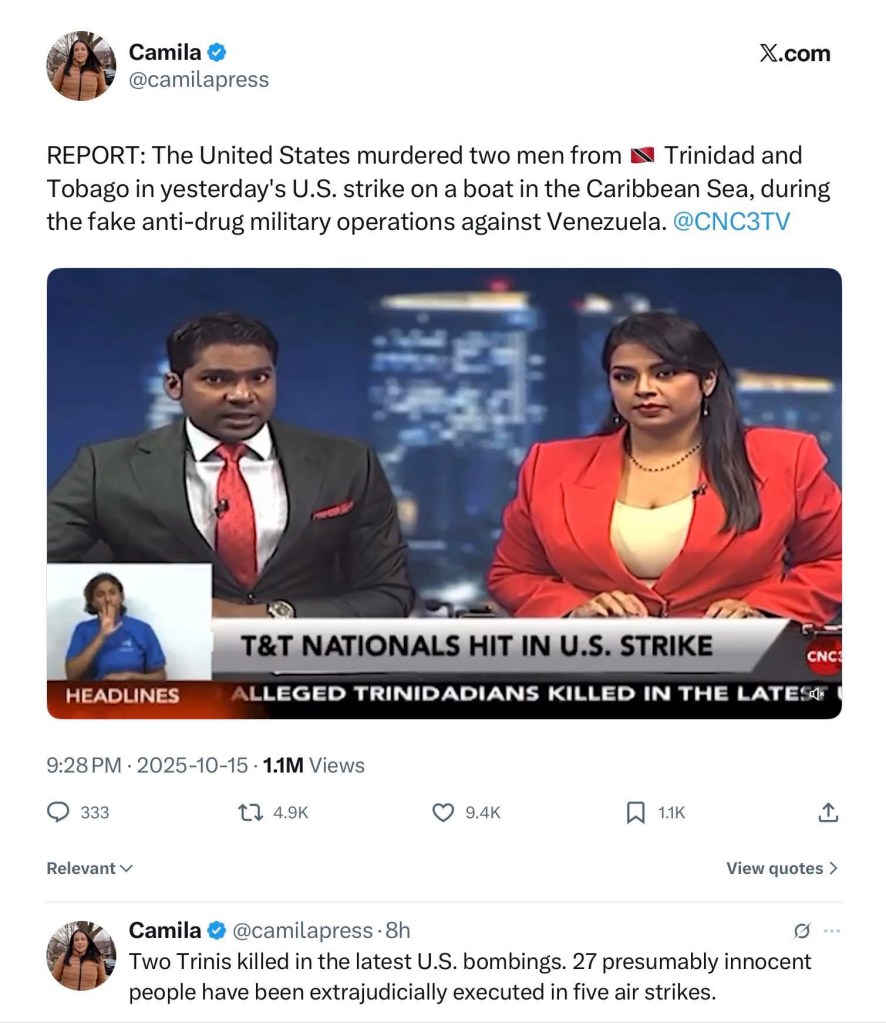The width and height of the screenshot is (886, 1023).
Task: Open the X.com logo link
Action: pyautogui.click(x=795, y=53)
